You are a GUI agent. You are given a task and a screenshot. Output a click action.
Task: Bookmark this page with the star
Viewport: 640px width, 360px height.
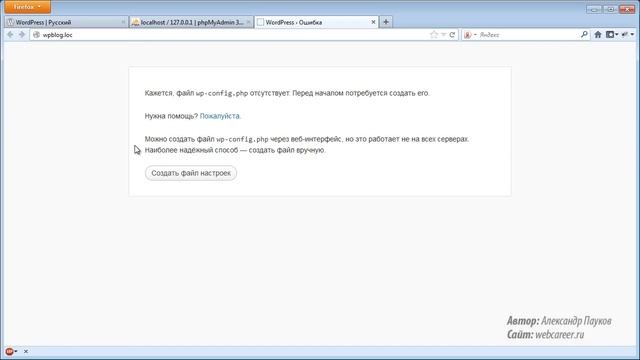click(434, 35)
